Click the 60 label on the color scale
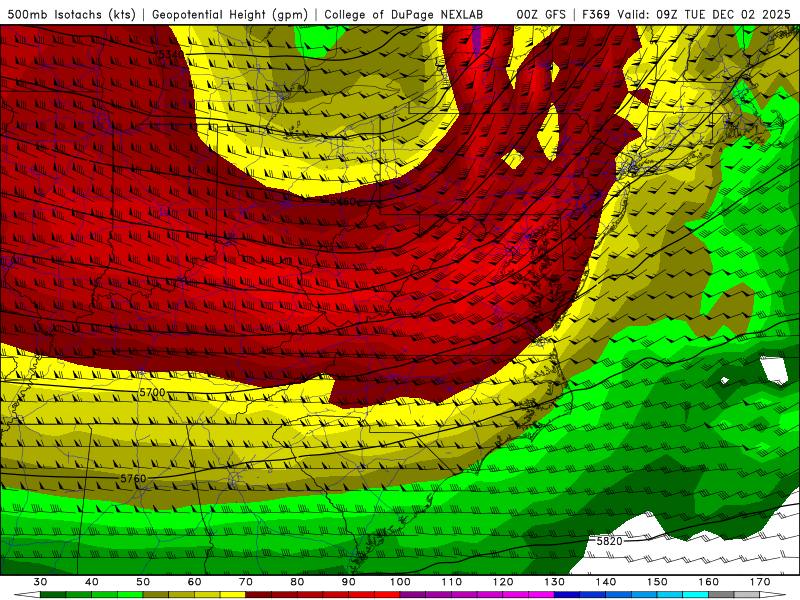 coord(194,582)
